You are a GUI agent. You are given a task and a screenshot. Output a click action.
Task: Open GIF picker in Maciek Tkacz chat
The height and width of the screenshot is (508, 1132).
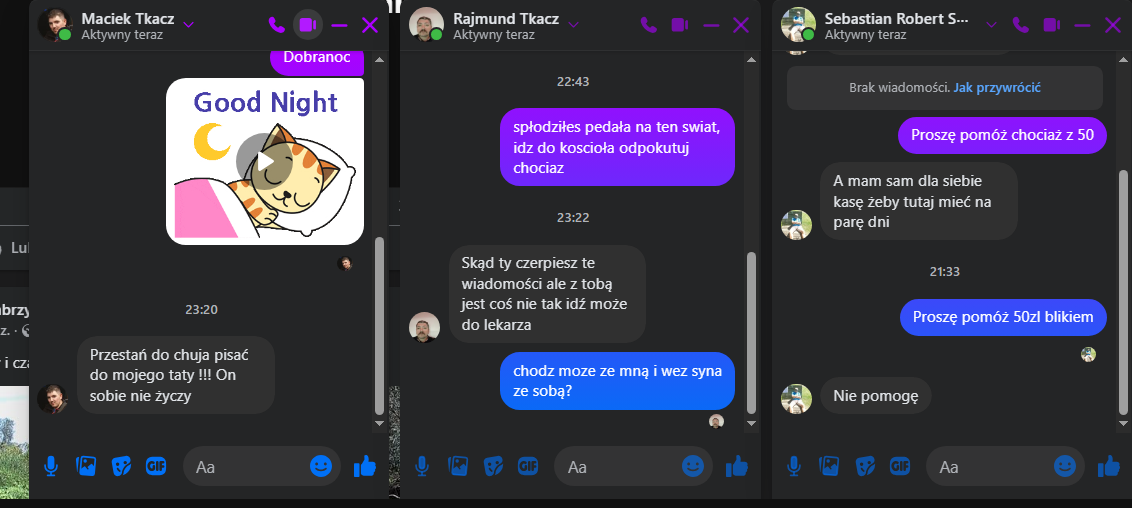(156, 466)
